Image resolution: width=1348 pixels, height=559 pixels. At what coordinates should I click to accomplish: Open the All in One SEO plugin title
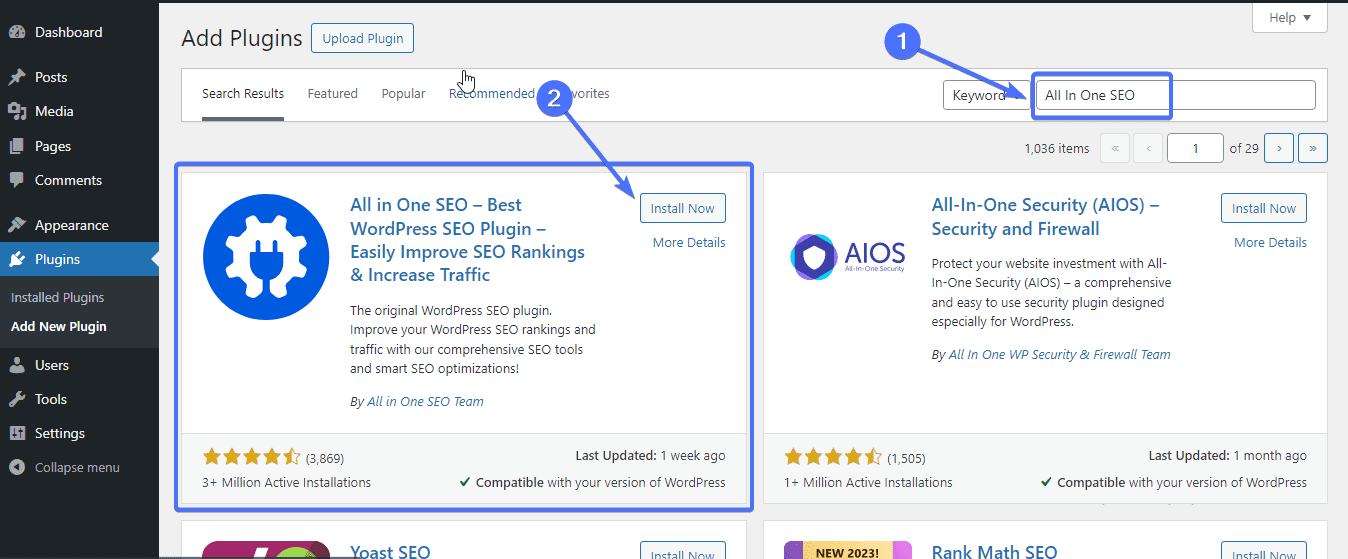point(468,240)
